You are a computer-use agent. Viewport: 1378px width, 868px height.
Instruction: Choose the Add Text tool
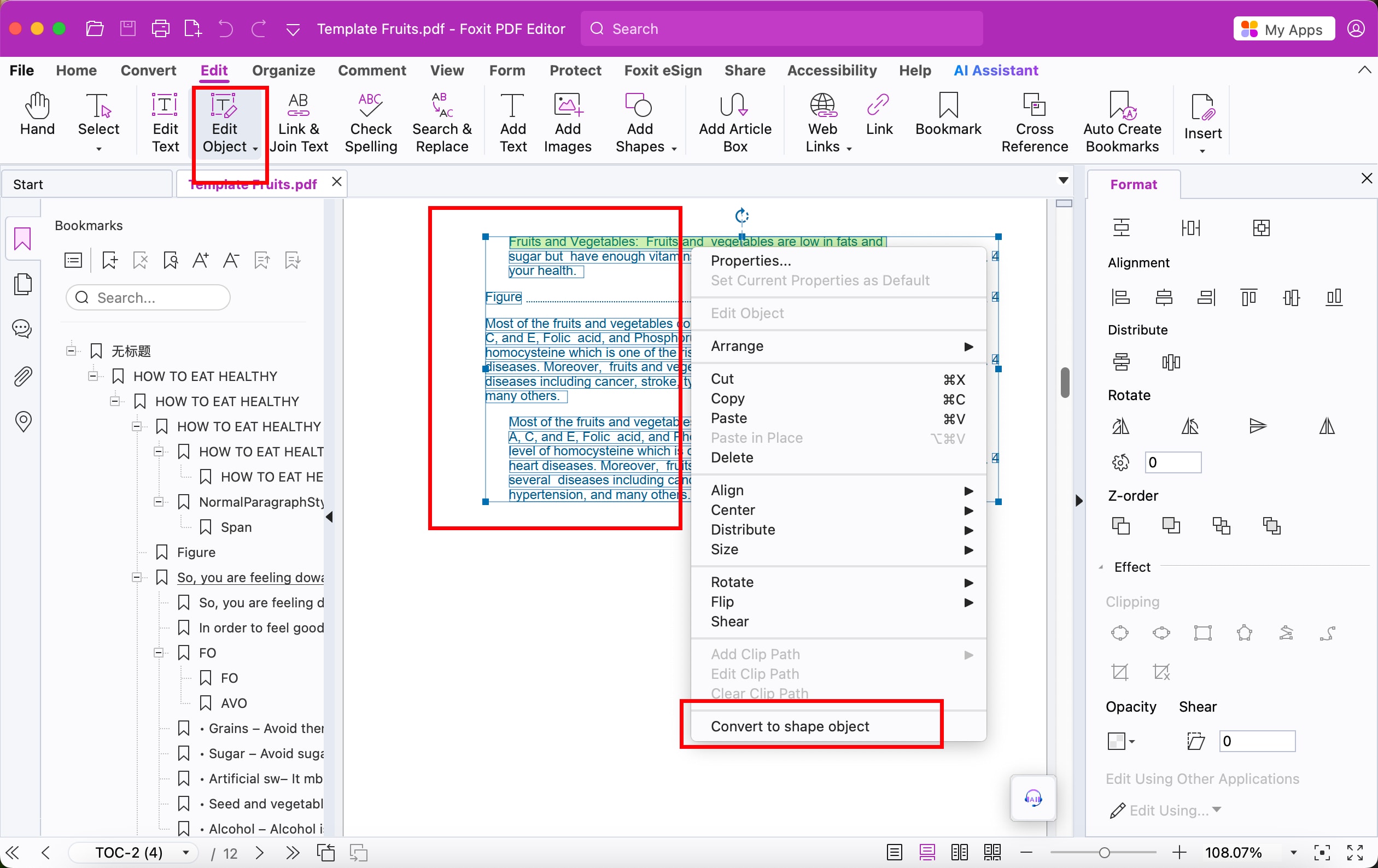(x=513, y=122)
